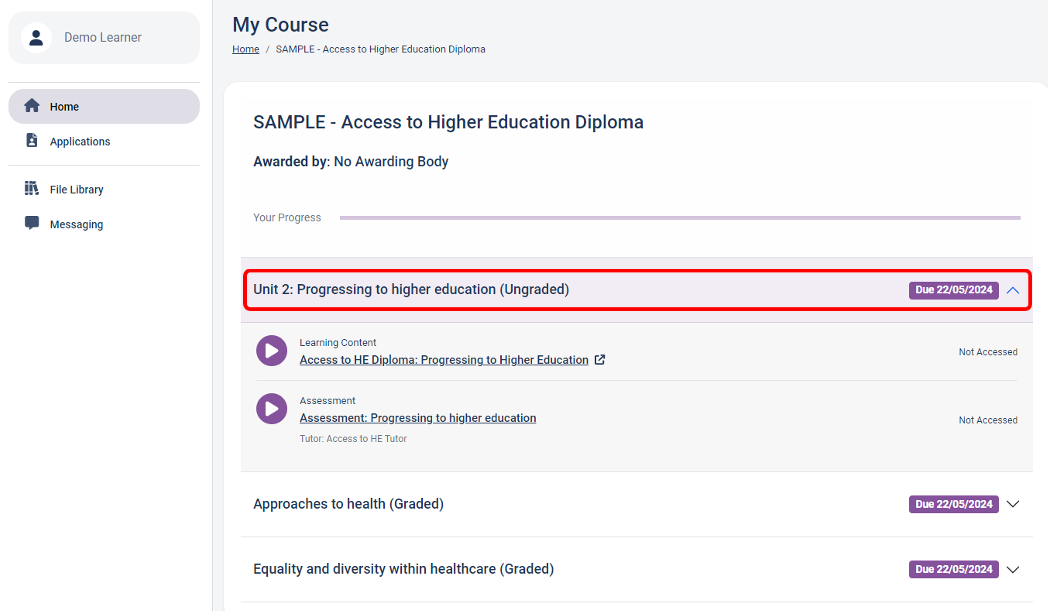Expand Equality and diversity within healthcare chevron
Viewport: 1048px width, 611px height.
click(x=1013, y=569)
